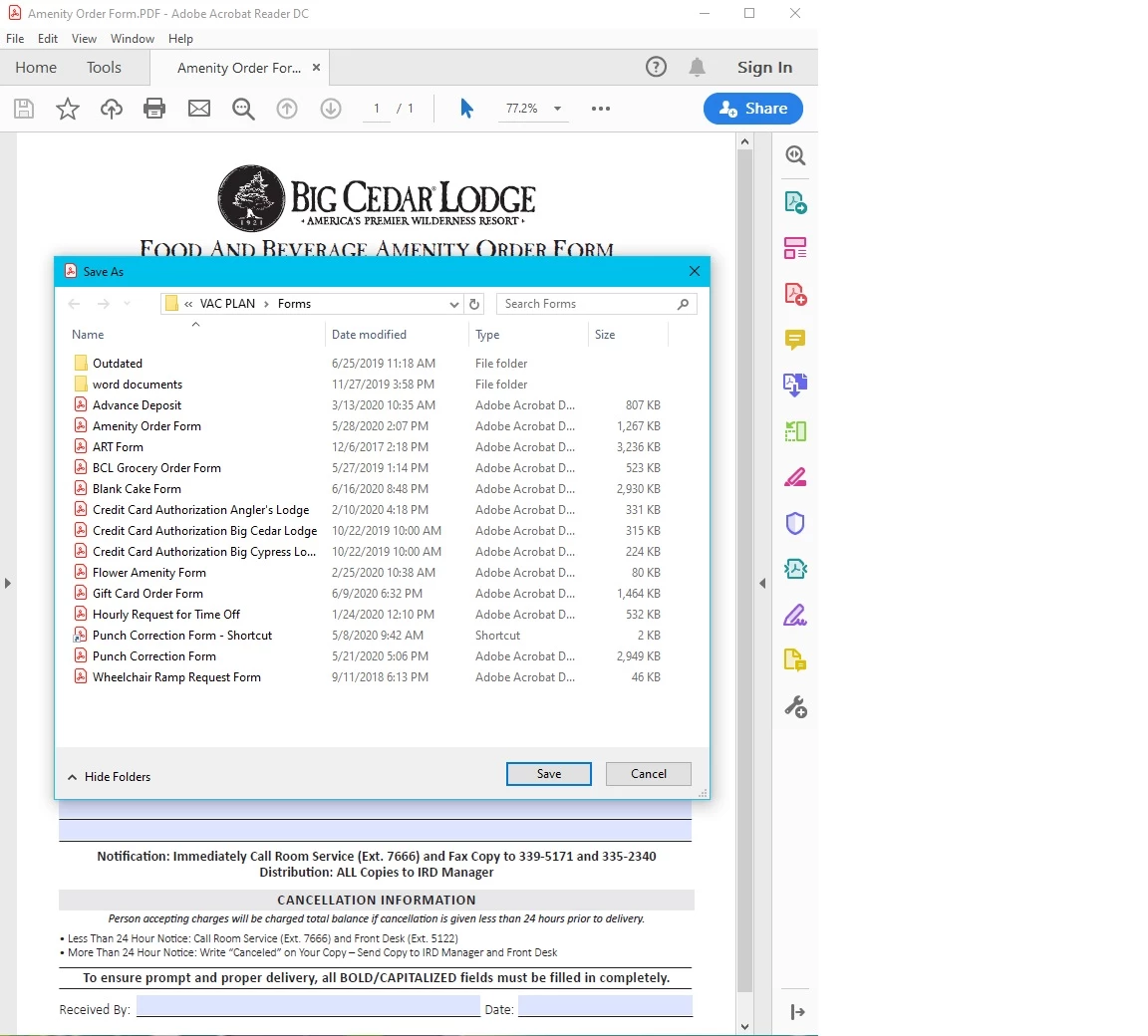Image resolution: width=1148 pixels, height=1036 pixels.
Task: Open Protect shield tool in sidebar
Action: tap(795, 523)
